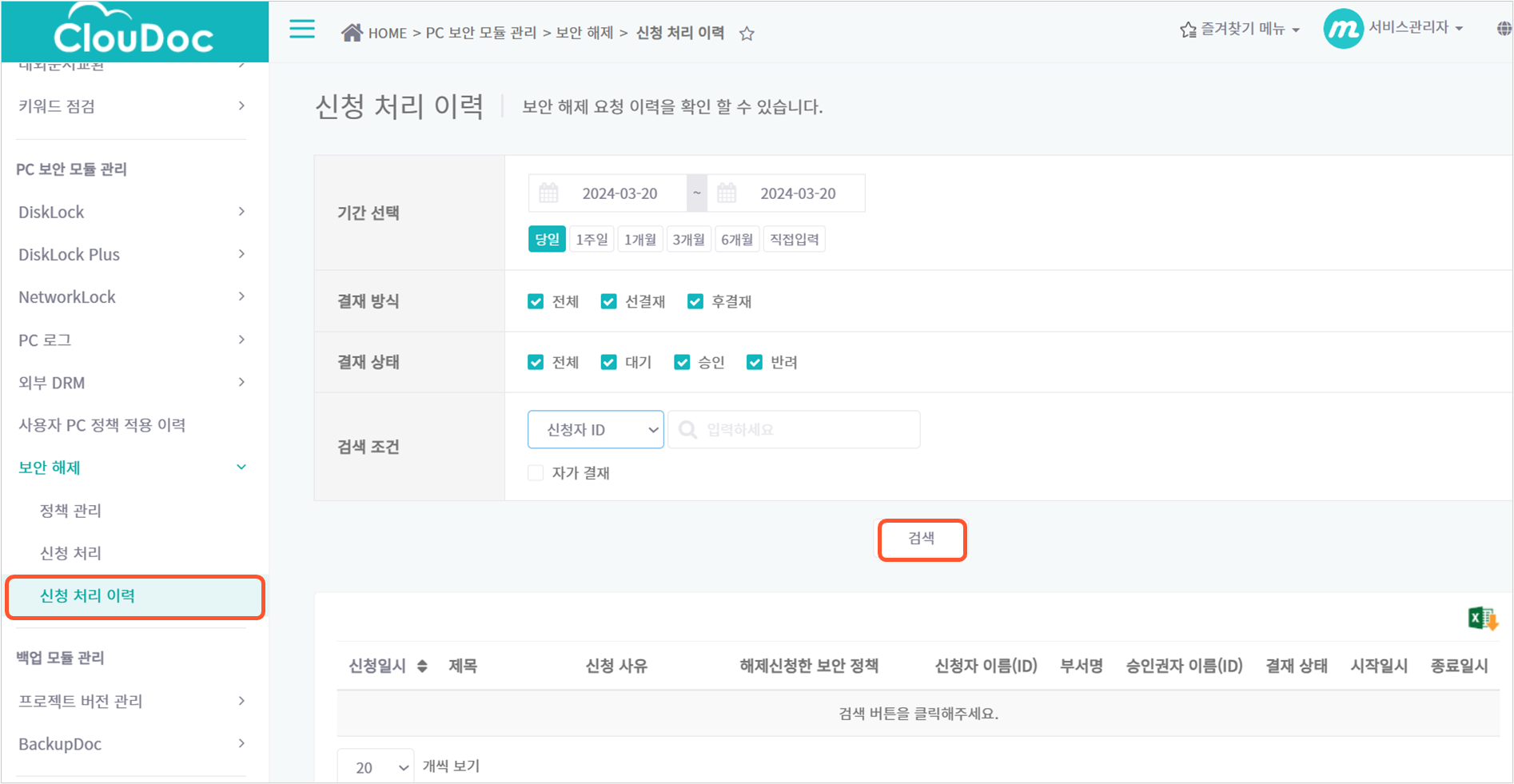This screenshot has height=784, width=1514.
Task: Open the start date calendar icon
Action: tap(548, 193)
